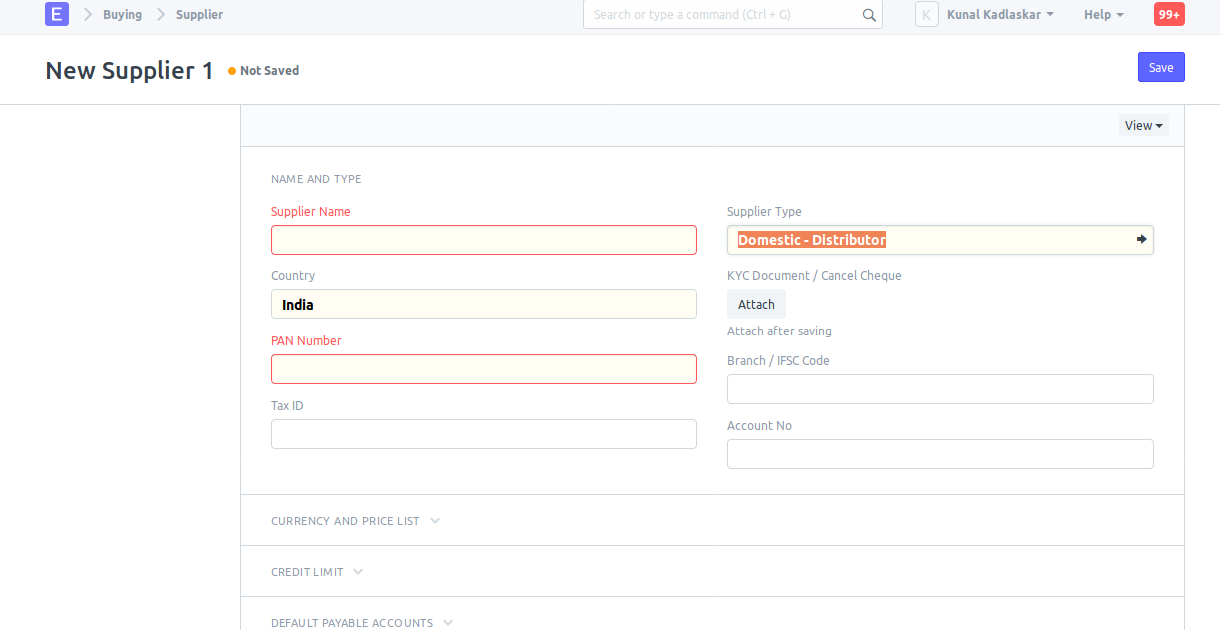Click the PAN Number input field
The width and height of the screenshot is (1220, 630).
pyautogui.click(x=484, y=369)
